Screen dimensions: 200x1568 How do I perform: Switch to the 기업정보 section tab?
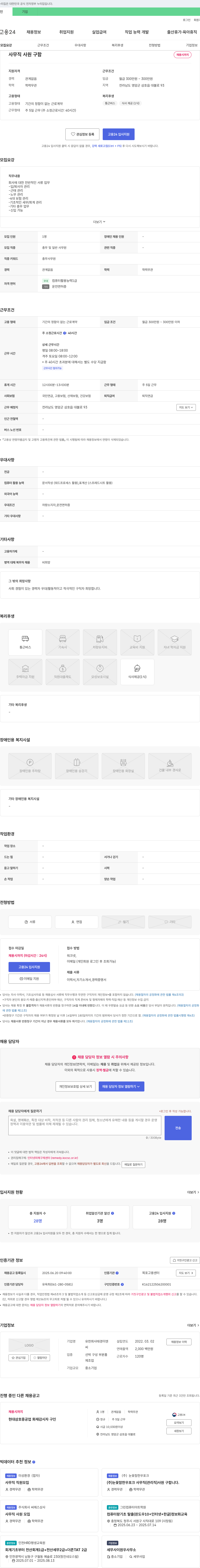pos(191,45)
